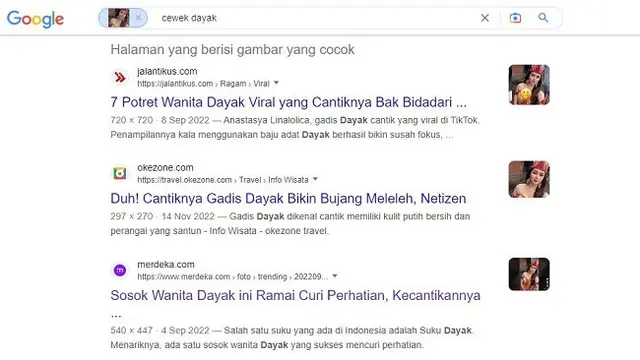Remove the image chip from search box

(x=138, y=18)
